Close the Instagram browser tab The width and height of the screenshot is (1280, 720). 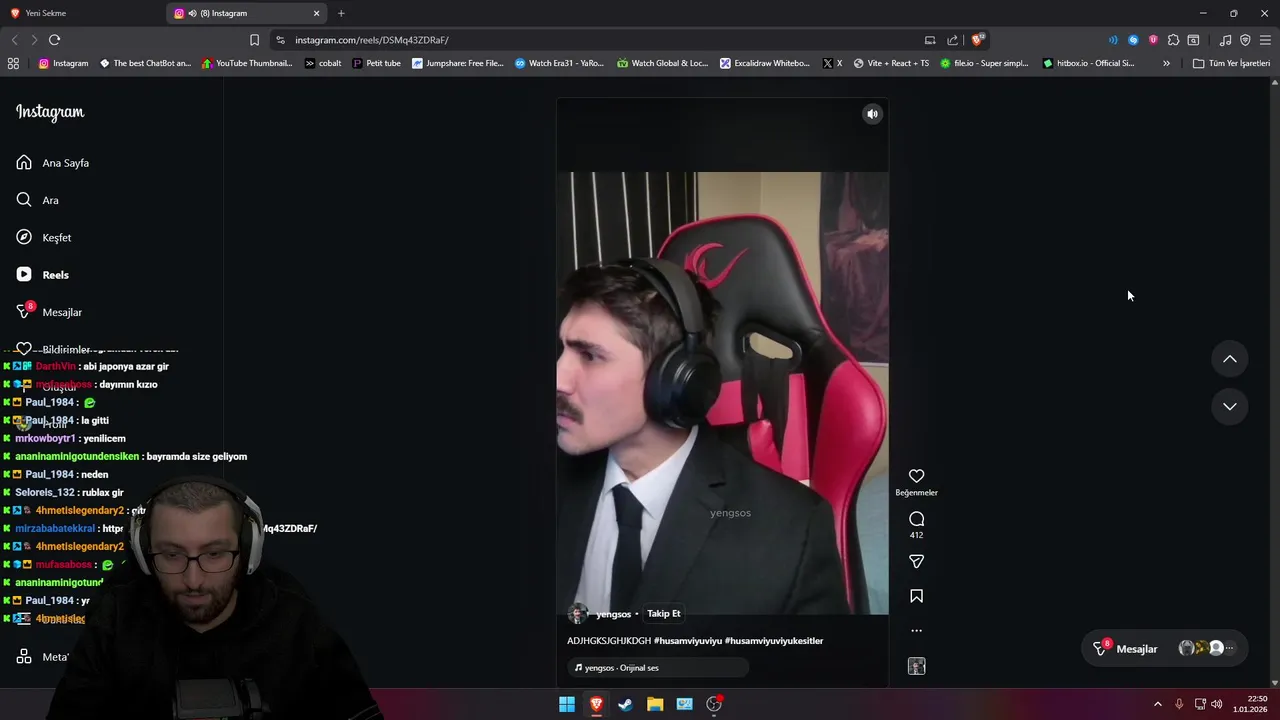click(x=317, y=13)
